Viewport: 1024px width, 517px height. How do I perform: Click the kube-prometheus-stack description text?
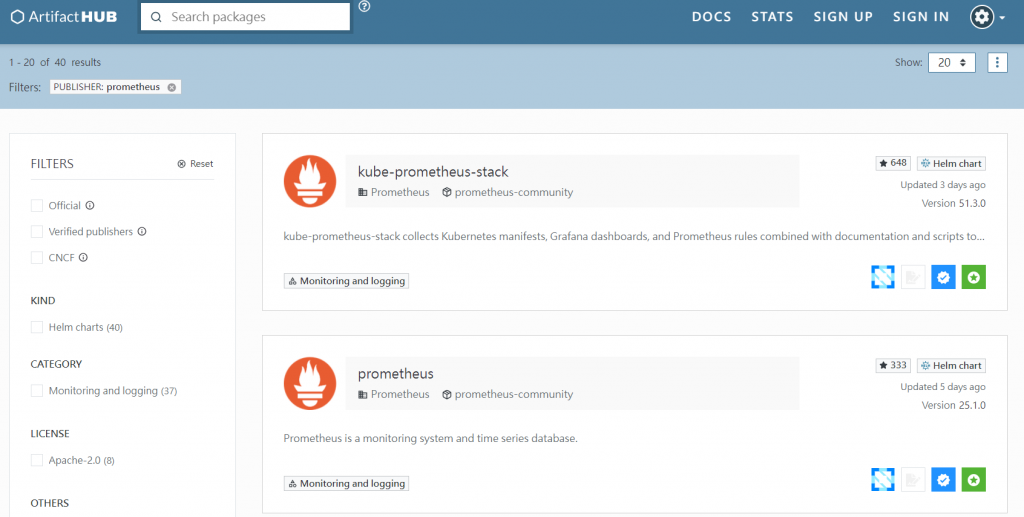pyautogui.click(x=634, y=236)
